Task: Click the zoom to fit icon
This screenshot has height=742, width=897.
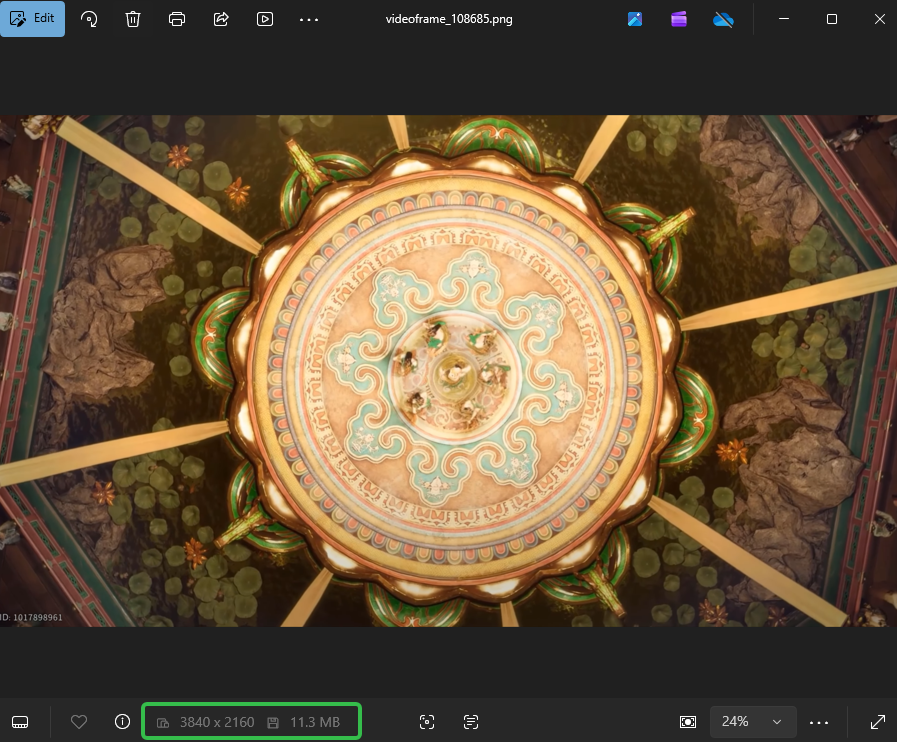Action: (x=688, y=722)
